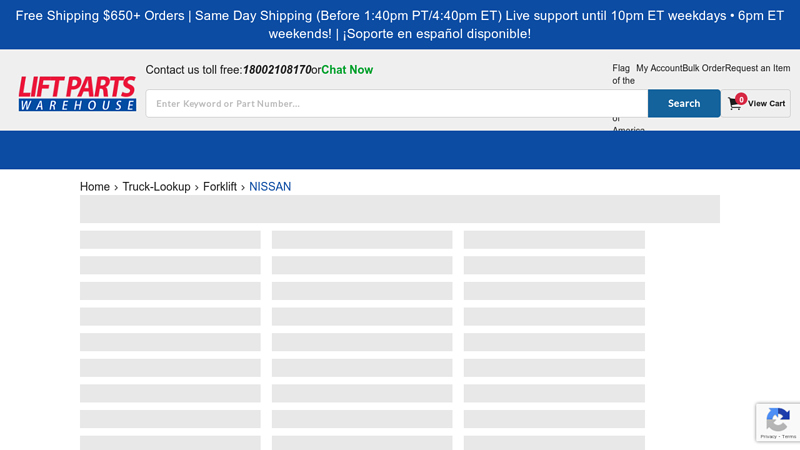The image size is (800, 450).
Task: Click the keyword or part number field
Action: (396, 104)
